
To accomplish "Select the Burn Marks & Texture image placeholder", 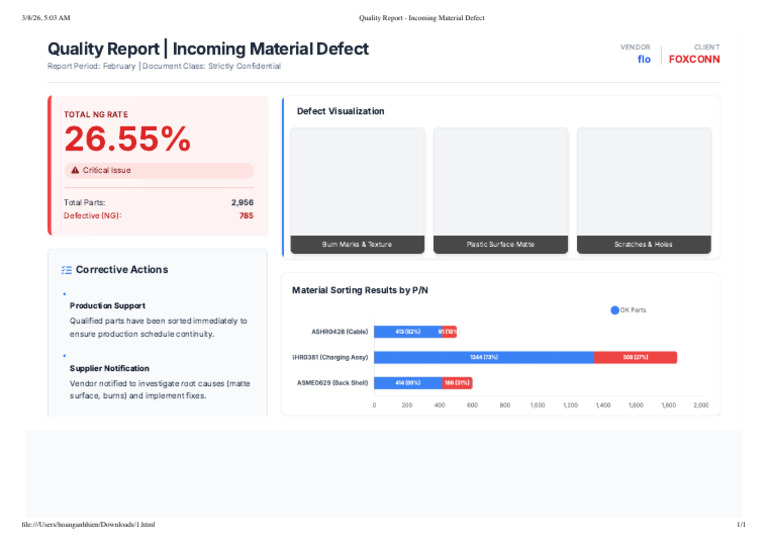I will coord(358,191).
